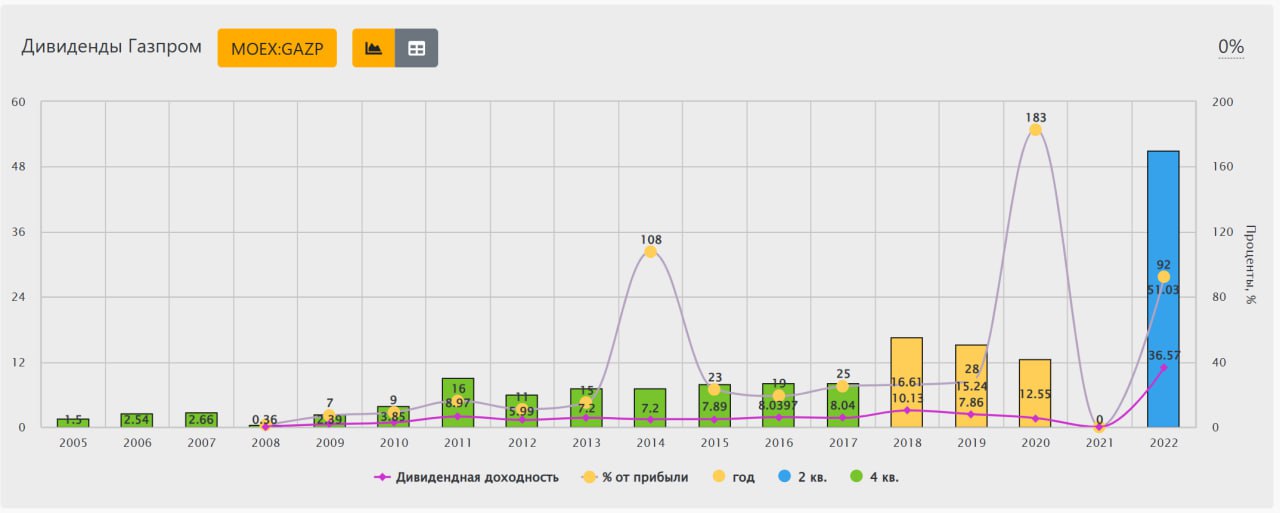This screenshot has height=513, width=1280.
Task: Click the 0 payout point for 2021
Action: [x=1099, y=427]
